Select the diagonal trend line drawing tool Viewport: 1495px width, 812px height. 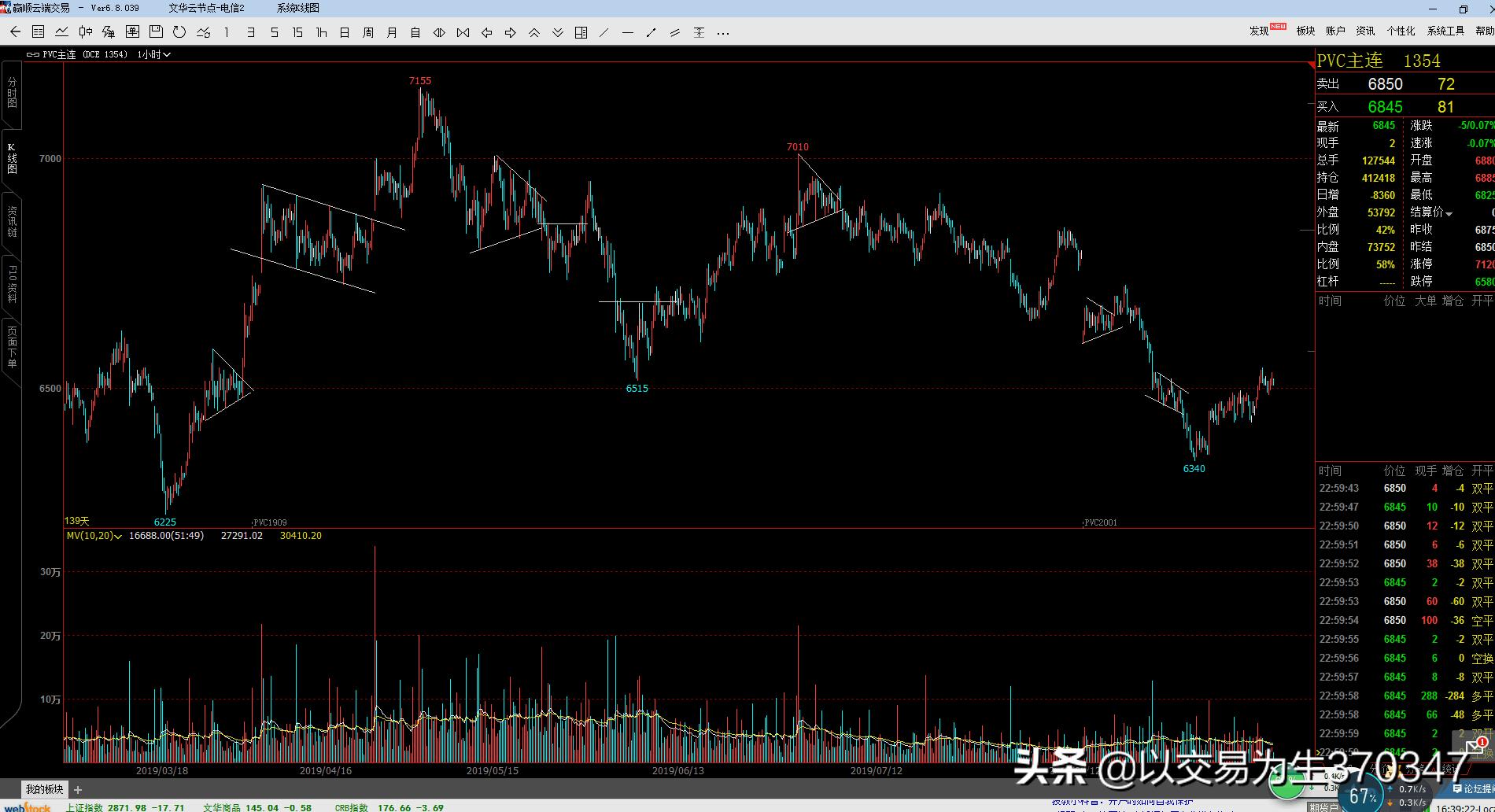point(604,32)
